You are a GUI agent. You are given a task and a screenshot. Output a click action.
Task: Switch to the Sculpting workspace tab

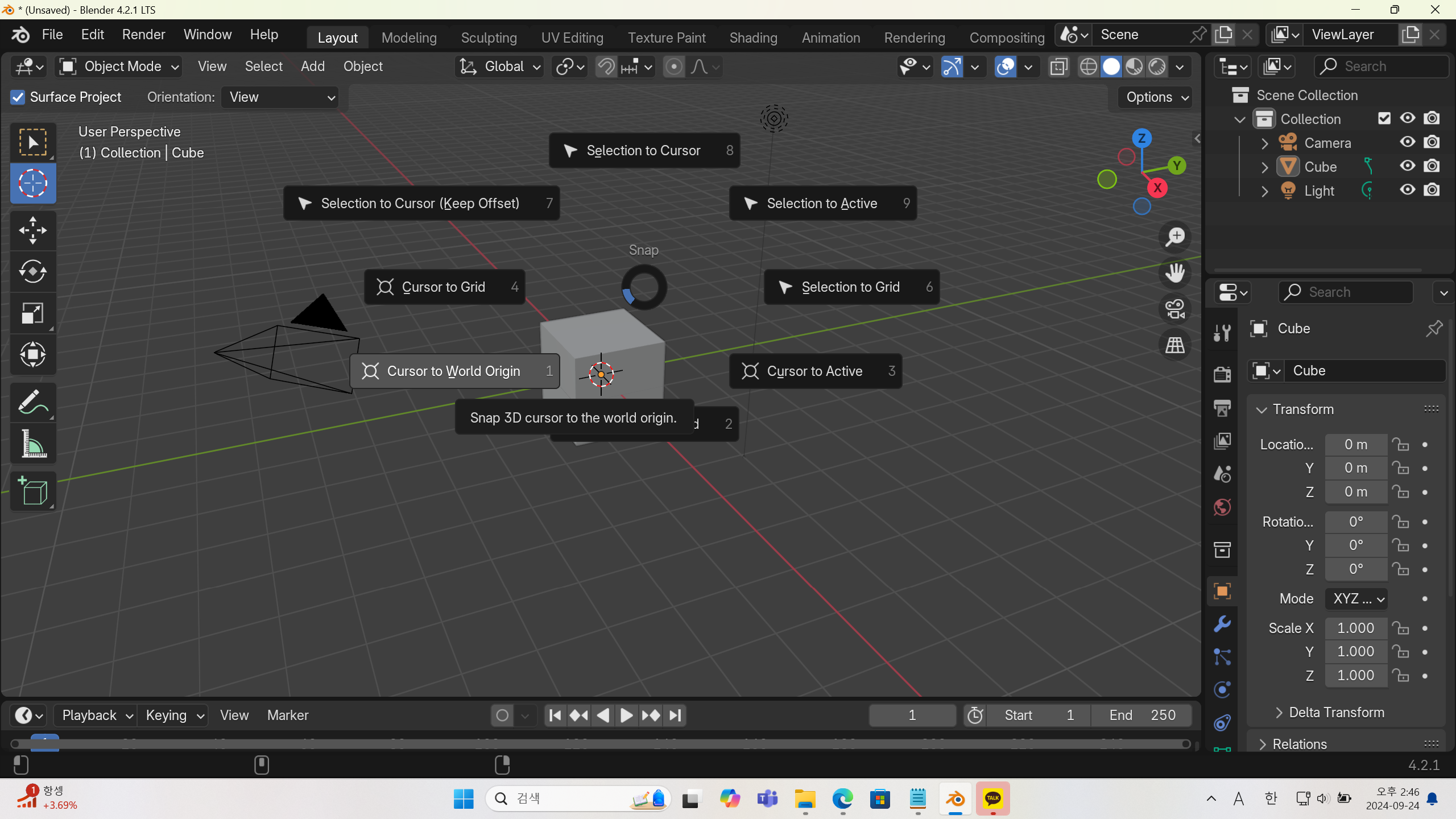[x=489, y=38]
